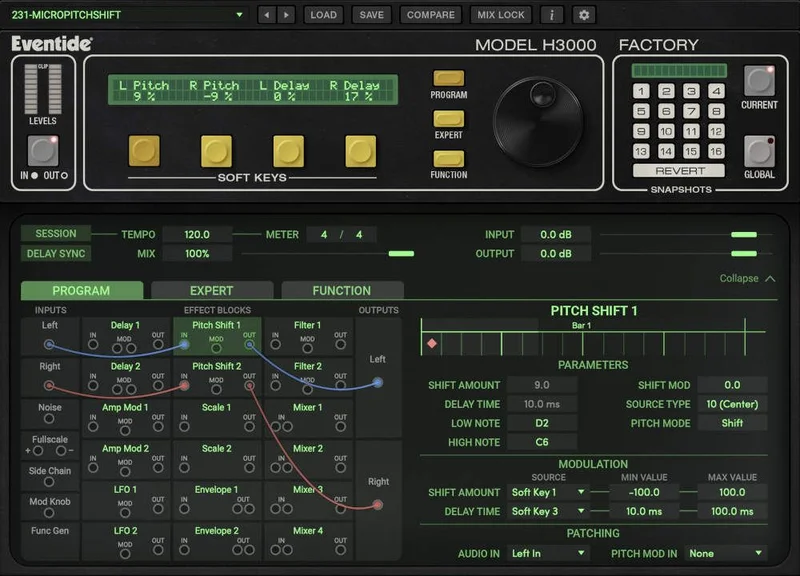This screenshot has height=576, width=800.
Task: Click the Right output patch jack
Action: pos(378,505)
